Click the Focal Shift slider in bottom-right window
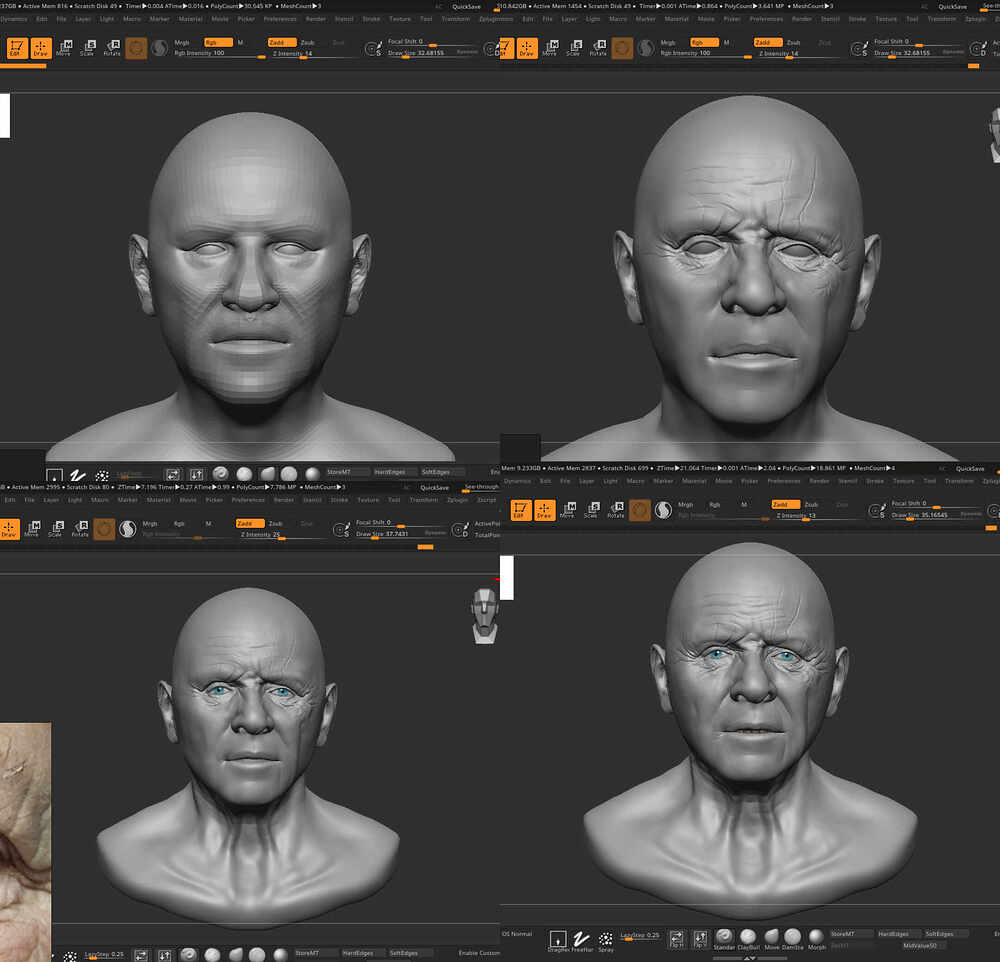 pos(934,504)
